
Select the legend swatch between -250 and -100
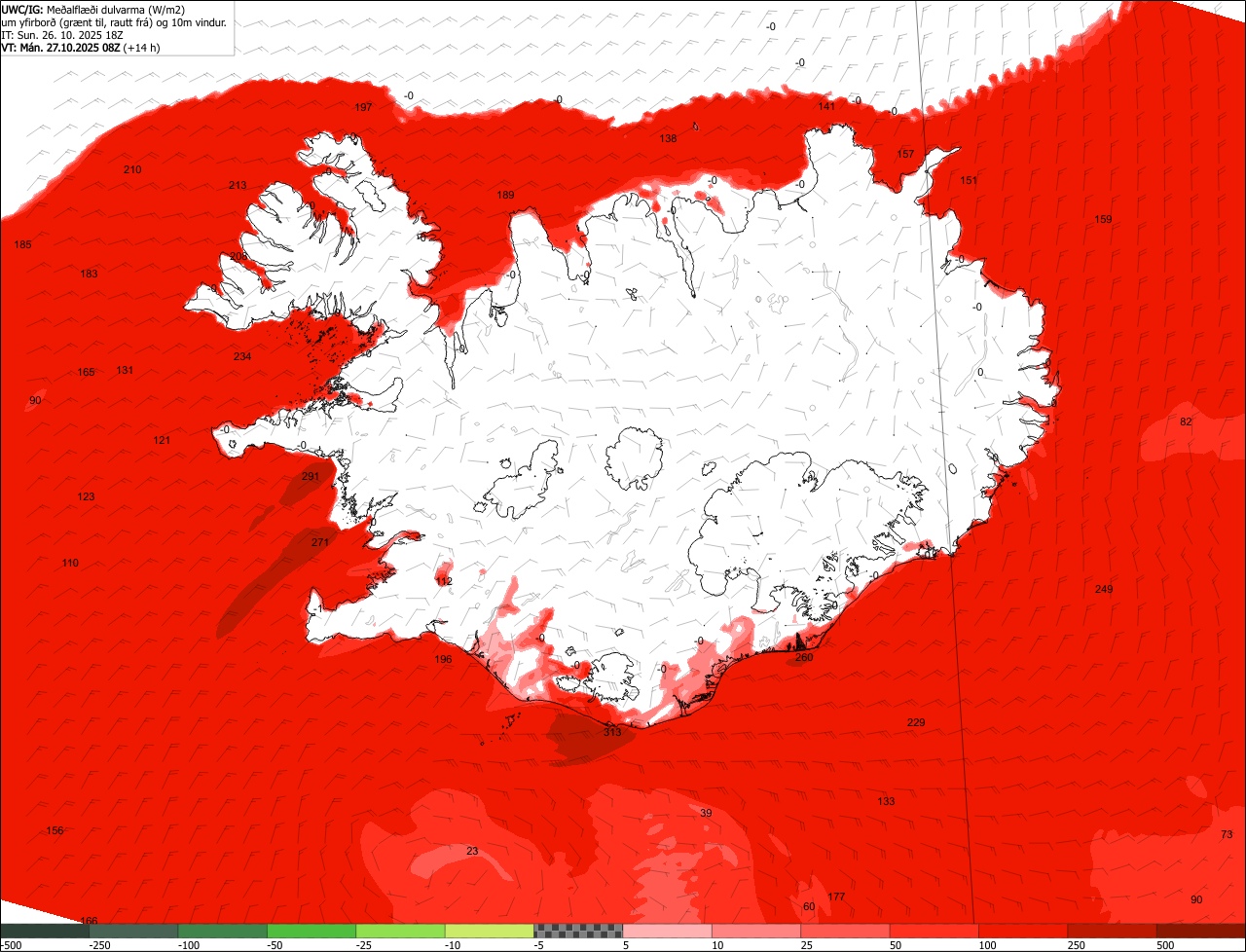[133, 931]
